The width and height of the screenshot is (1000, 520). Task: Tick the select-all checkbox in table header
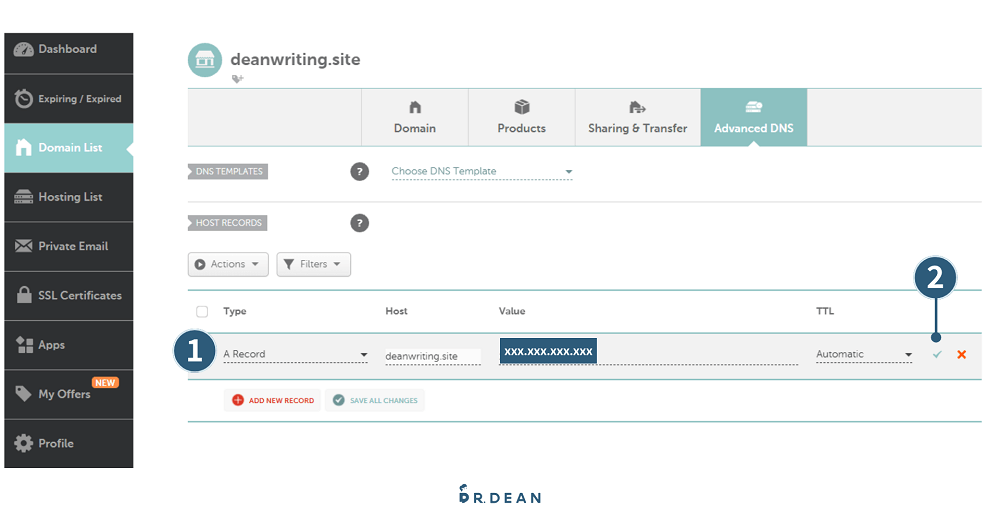pos(203,312)
